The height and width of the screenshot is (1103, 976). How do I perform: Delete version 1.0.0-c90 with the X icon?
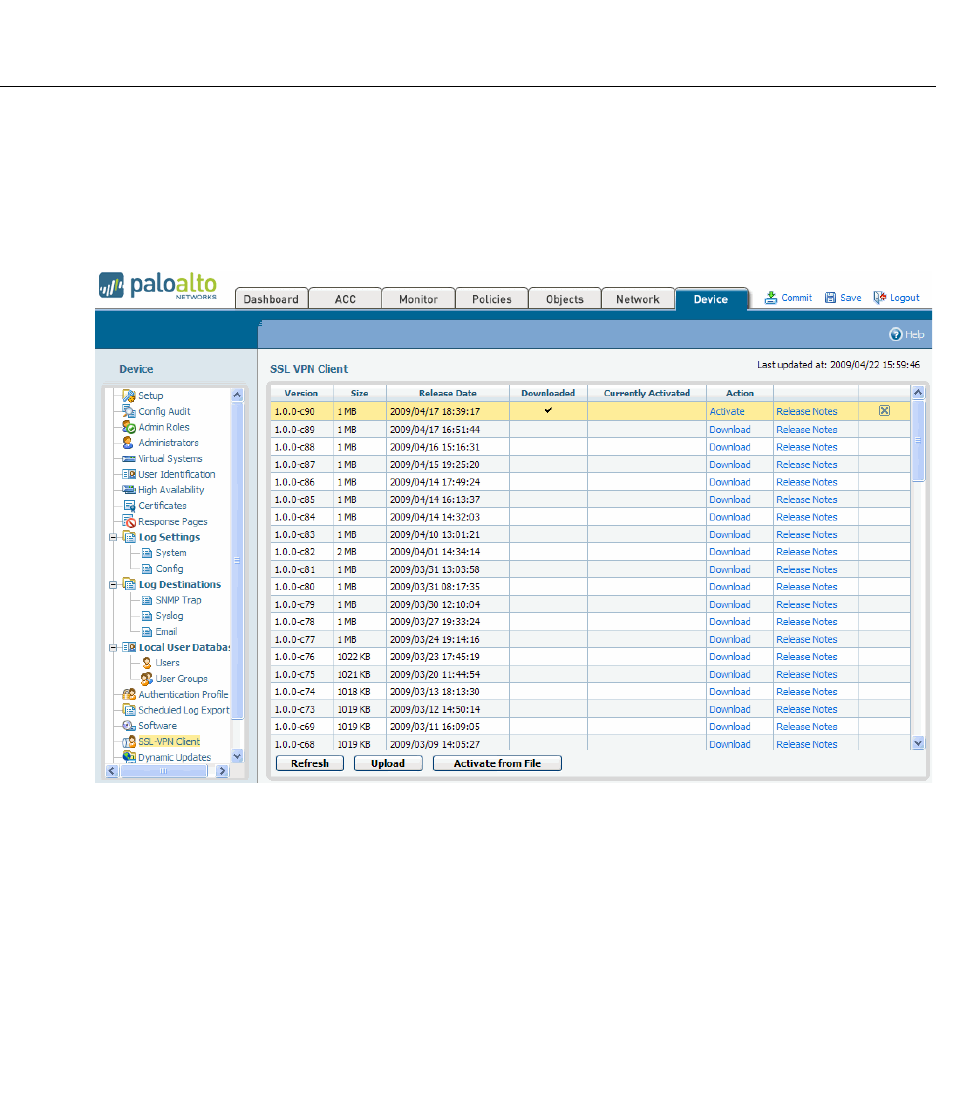pyautogui.click(x=885, y=411)
